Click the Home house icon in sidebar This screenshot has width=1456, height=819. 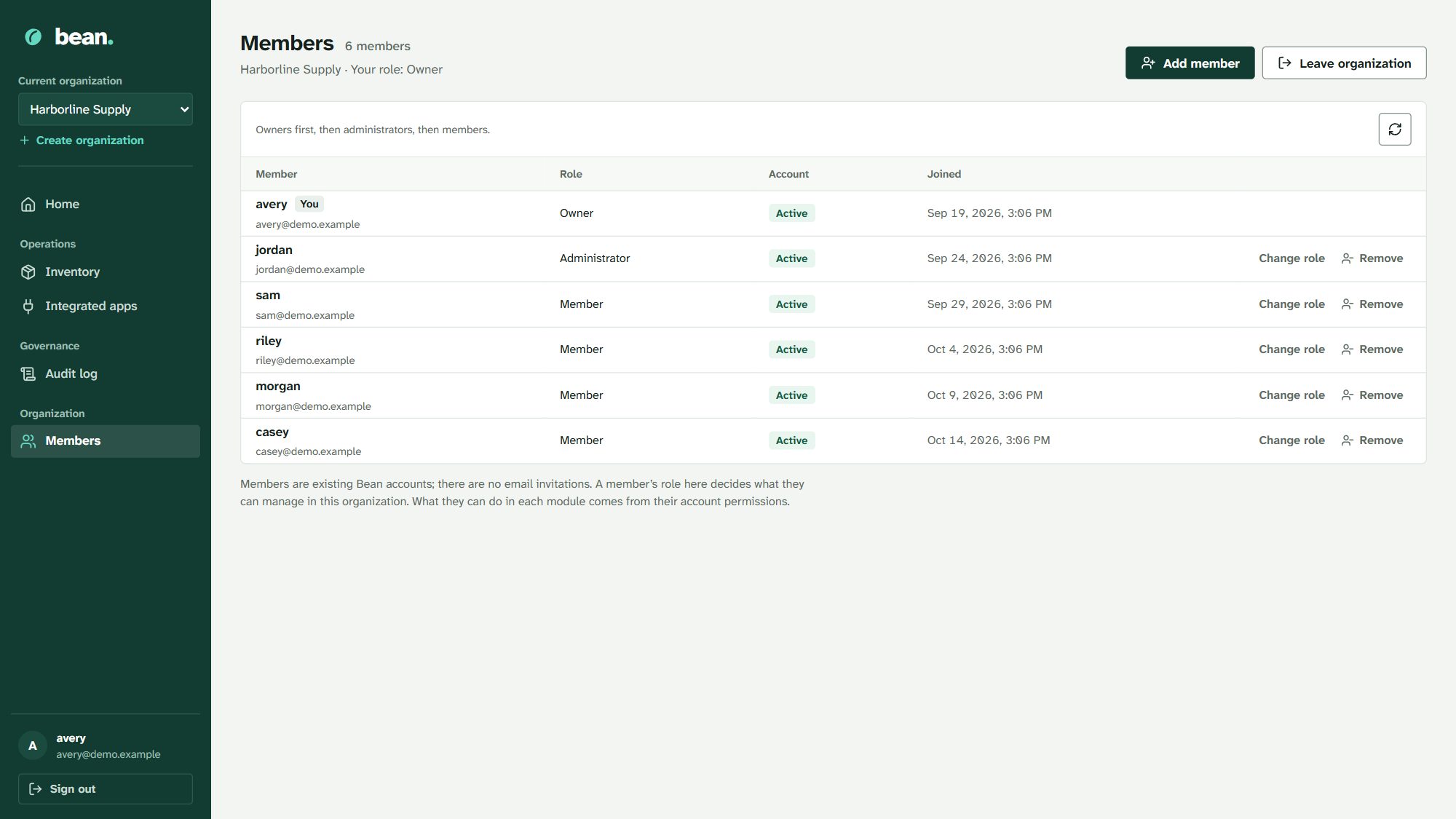tap(28, 205)
